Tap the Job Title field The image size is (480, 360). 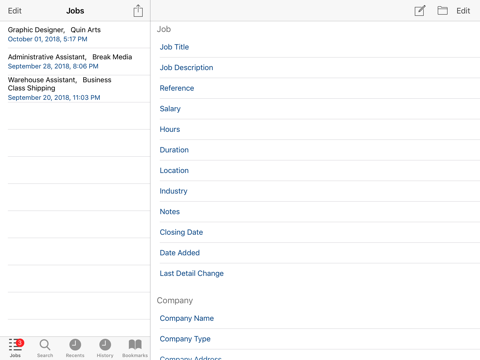pos(320,47)
